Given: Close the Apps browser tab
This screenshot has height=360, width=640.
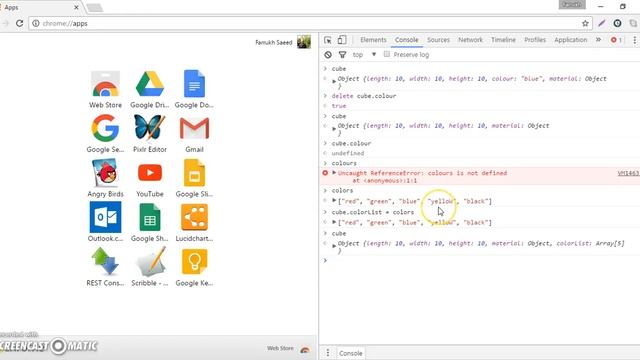Looking at the screenshot, I should [76, 7].
